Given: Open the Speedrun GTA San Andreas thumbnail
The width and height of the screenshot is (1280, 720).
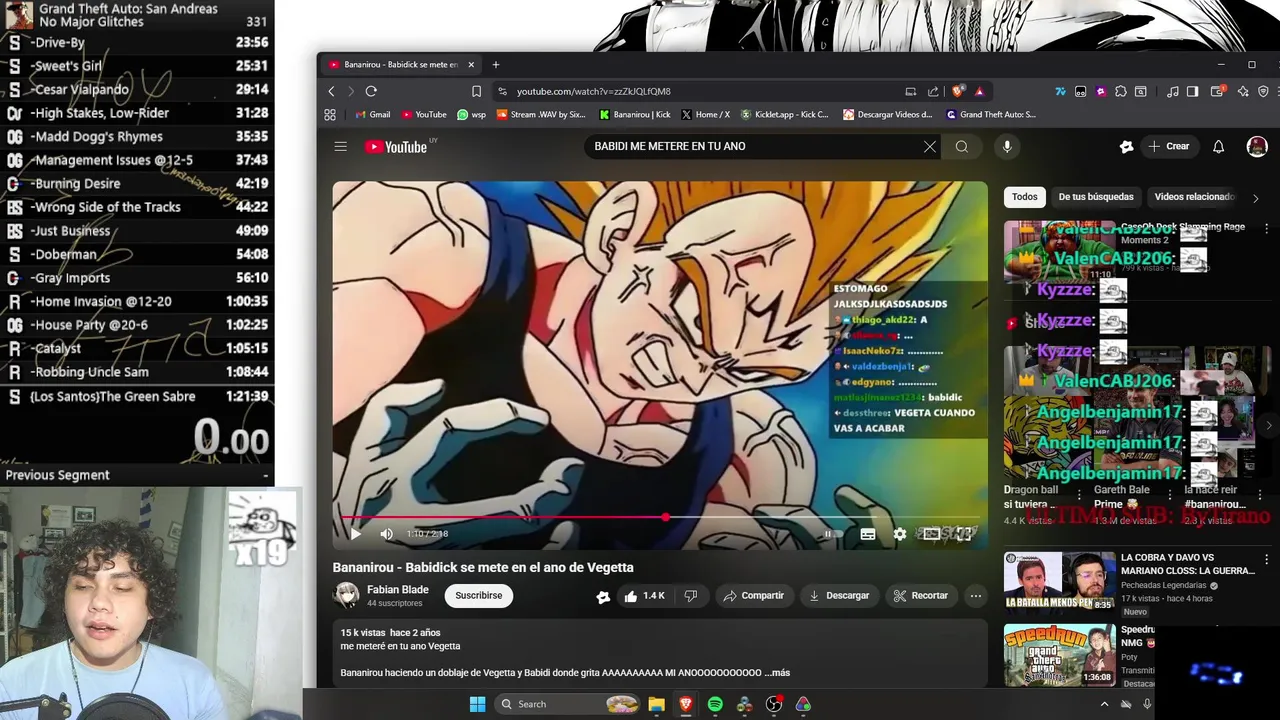Looking at the screenshot, I should [x=1059, y=655].
